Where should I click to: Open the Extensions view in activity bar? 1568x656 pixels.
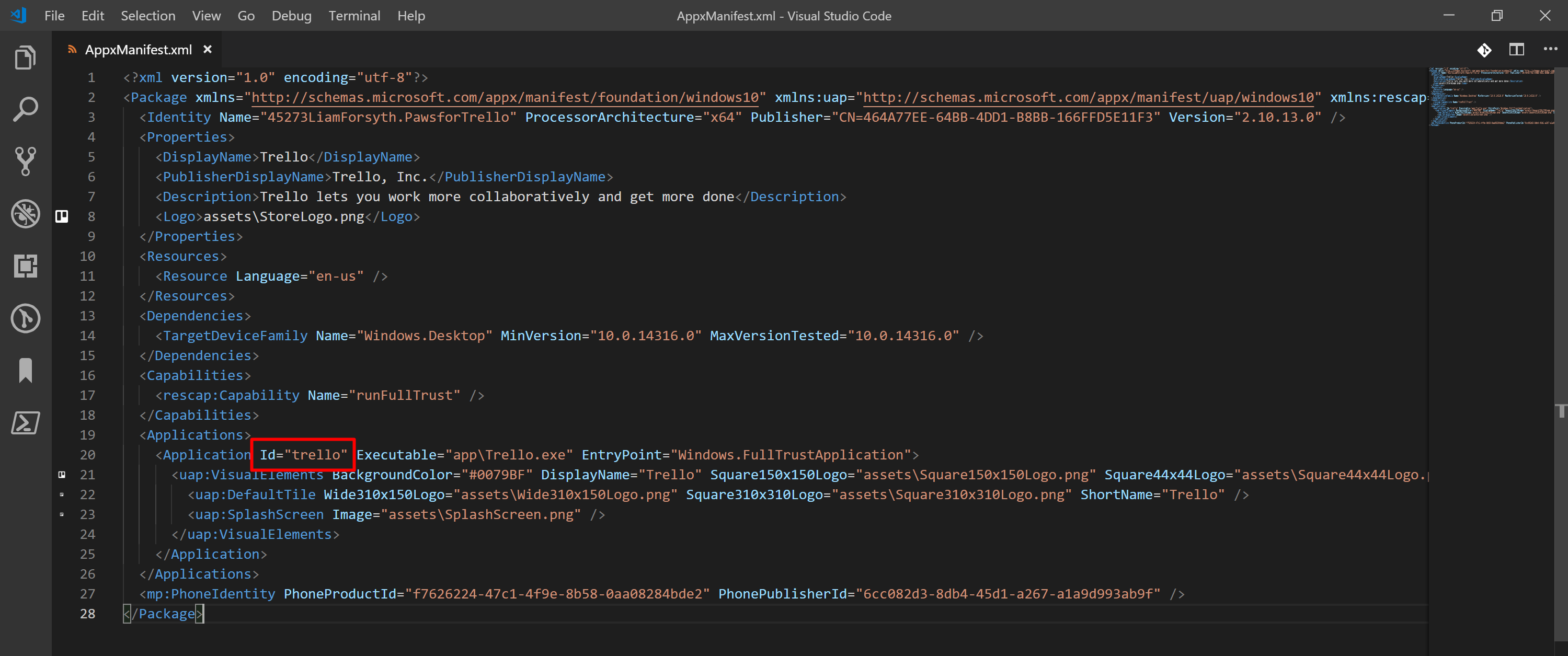click(x=26, y=266)
